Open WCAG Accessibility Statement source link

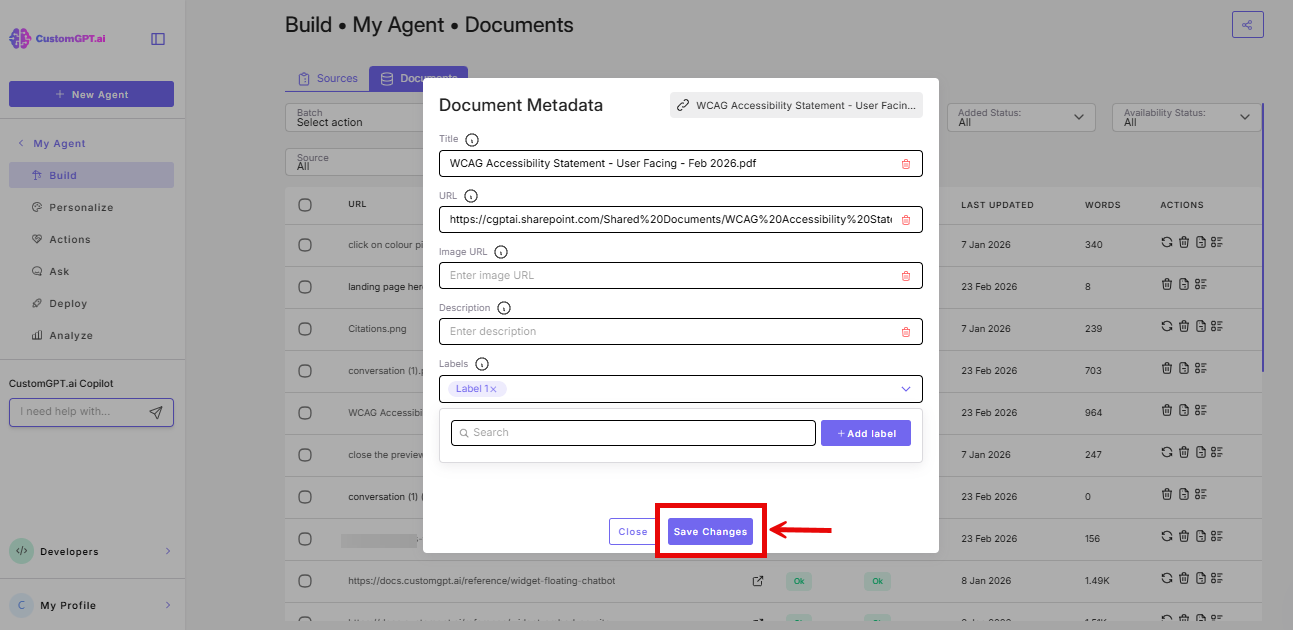tap(795, 105)
